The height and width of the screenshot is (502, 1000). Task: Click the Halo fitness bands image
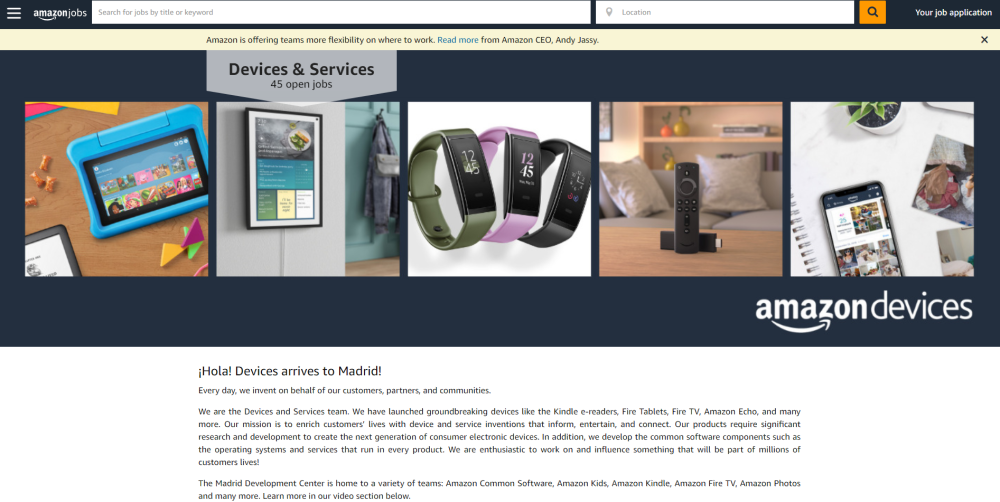(499, 189)
